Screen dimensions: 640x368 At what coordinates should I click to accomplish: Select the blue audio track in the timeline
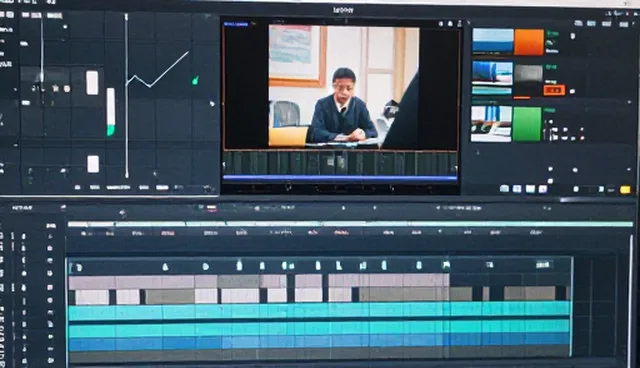coord(319,344)
